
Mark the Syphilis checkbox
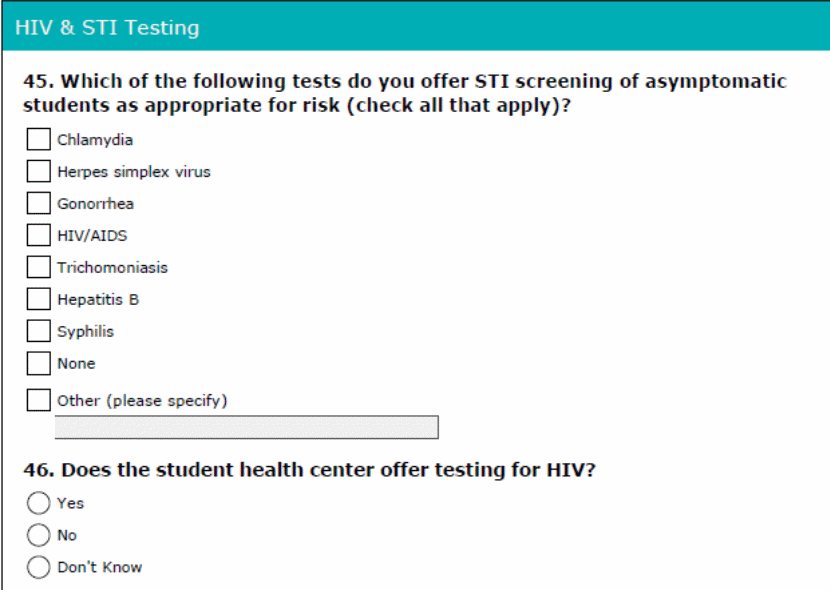point(38,331)
